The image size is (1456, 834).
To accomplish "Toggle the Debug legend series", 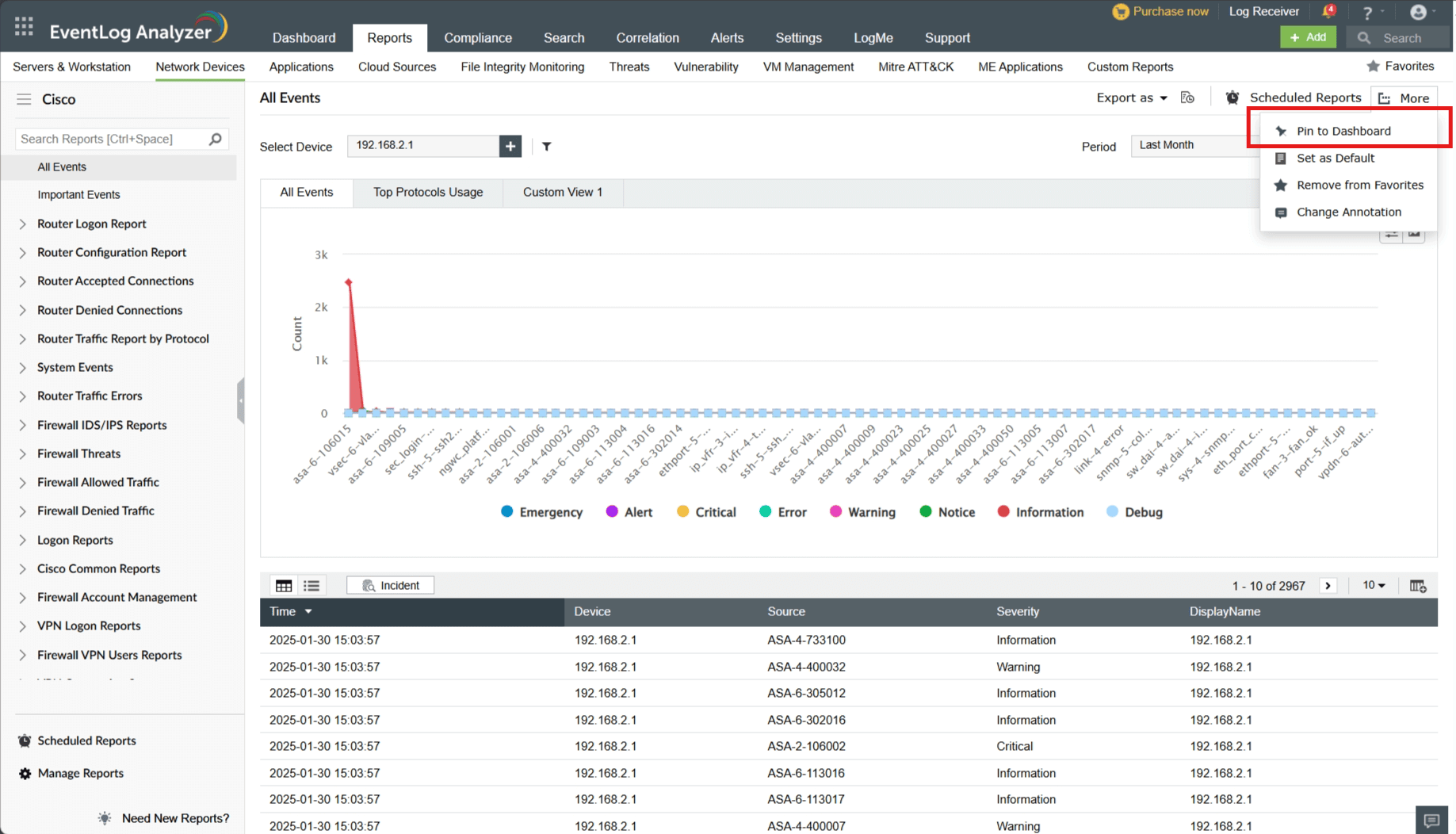I will 1134,512.
